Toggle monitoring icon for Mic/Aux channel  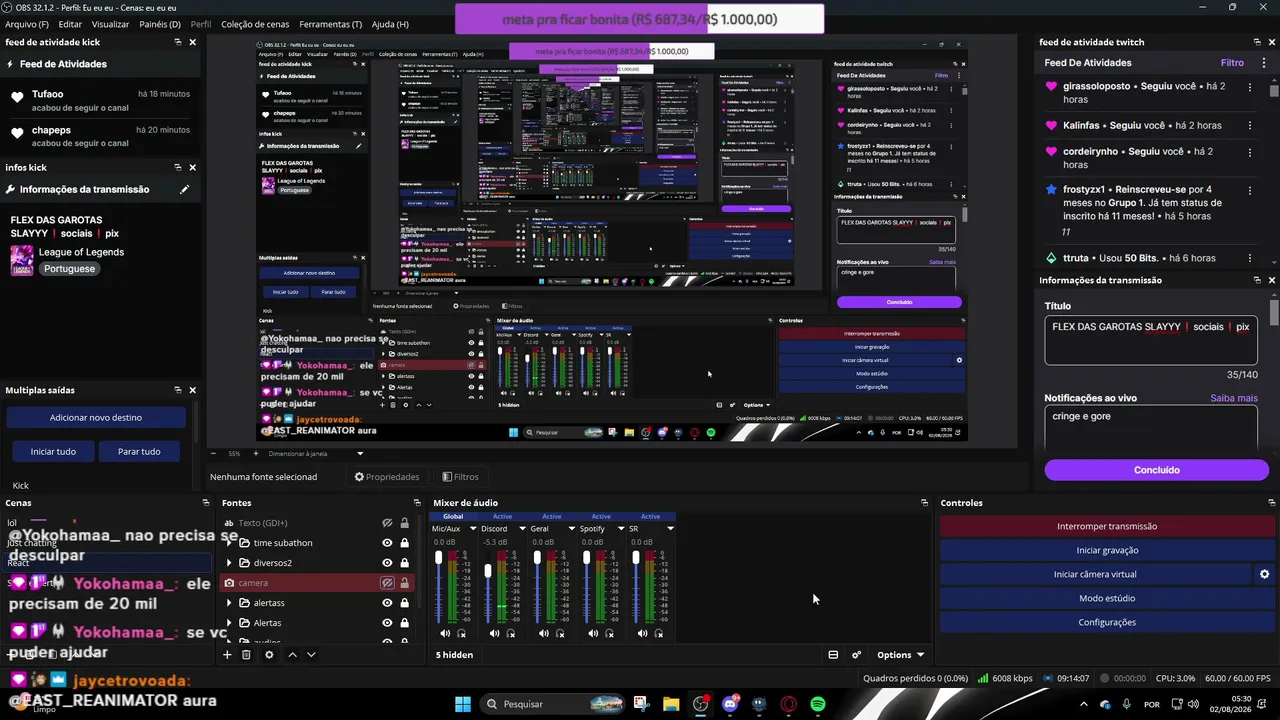(462, 633)
